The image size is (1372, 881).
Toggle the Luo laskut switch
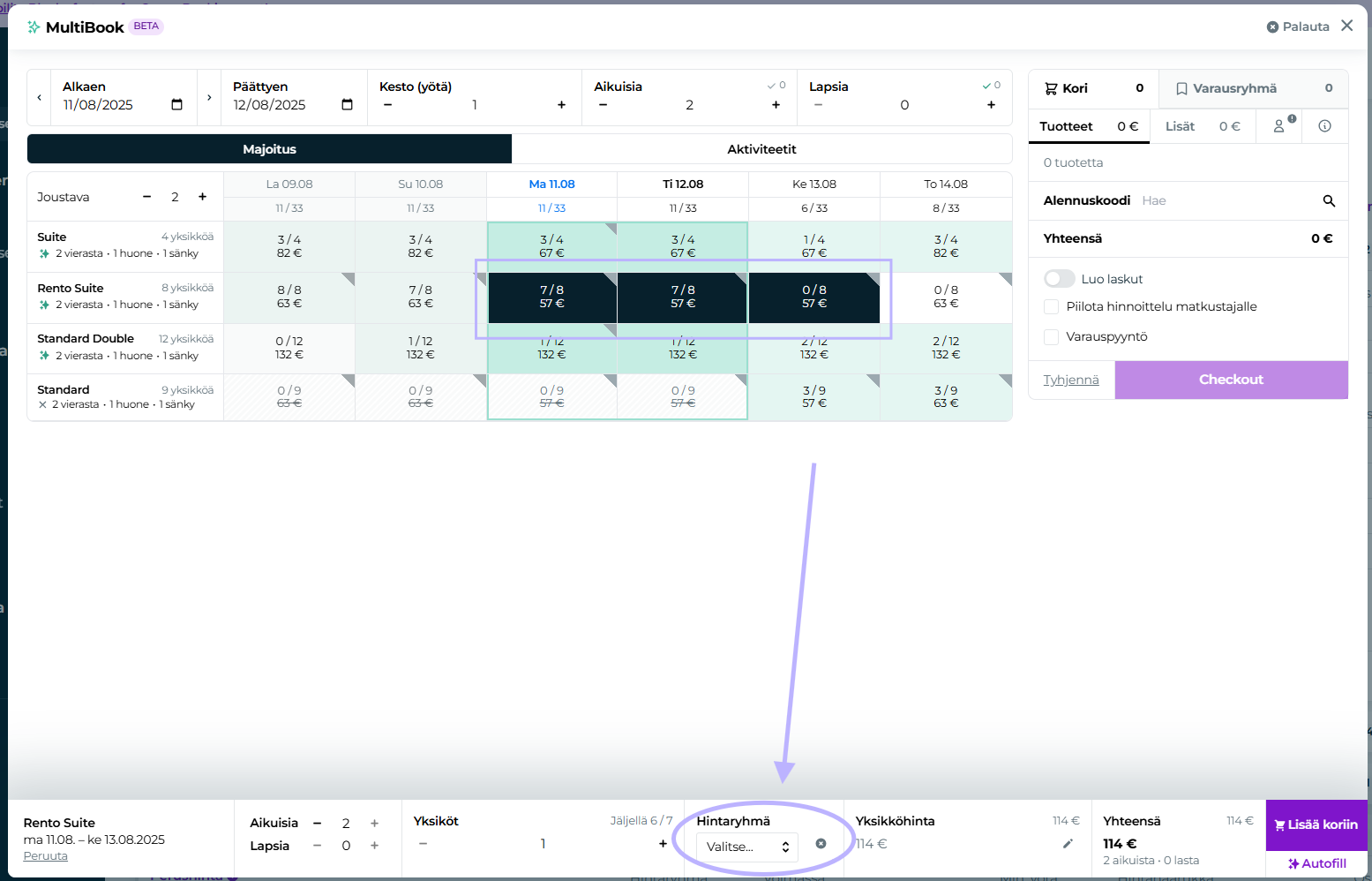tap(1059, 279)
